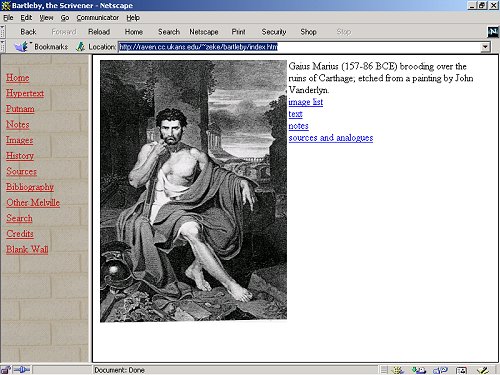The image size is (500, 375).
Task: Click the Bookmarks label button
Action: coord(51,47)
